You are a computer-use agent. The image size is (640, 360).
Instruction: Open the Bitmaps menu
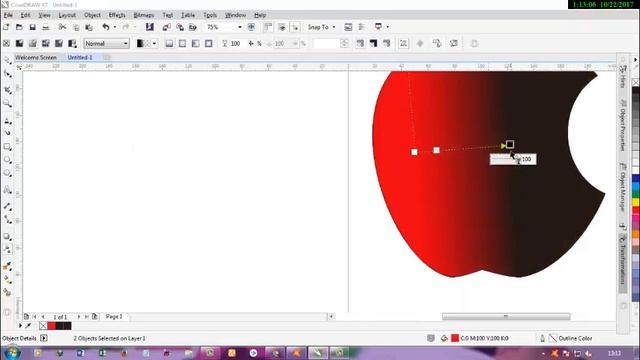click(144, 15)
